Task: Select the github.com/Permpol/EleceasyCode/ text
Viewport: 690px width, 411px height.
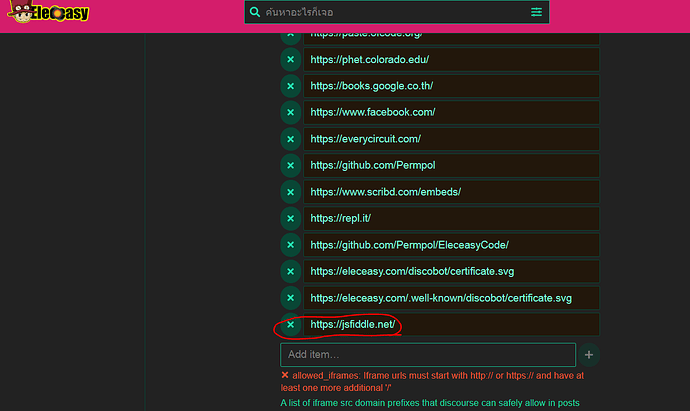Action: pos(410,245)
